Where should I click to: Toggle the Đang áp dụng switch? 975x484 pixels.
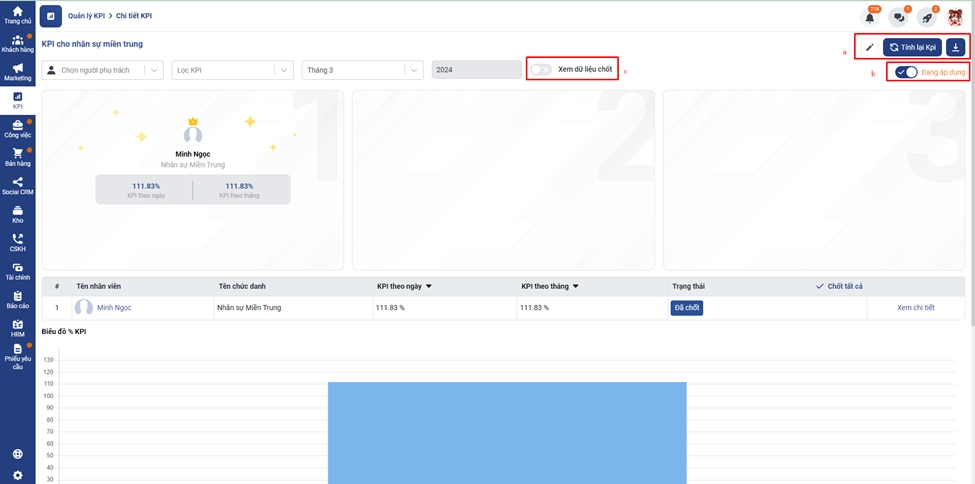[x=907, y=72]
